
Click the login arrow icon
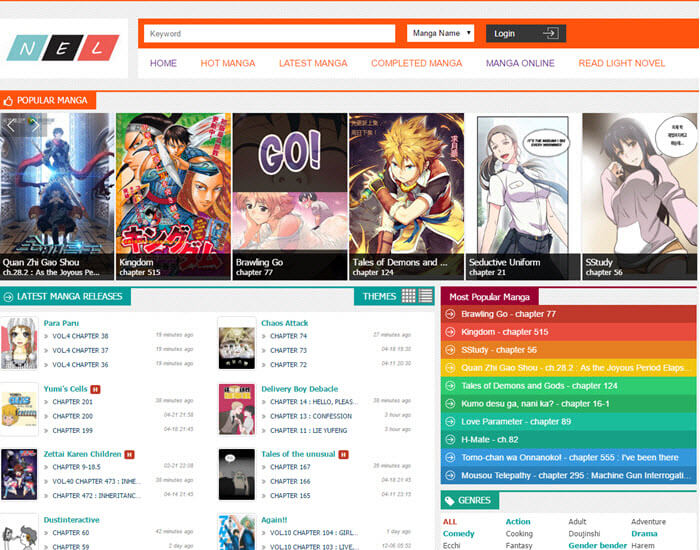coord(550,33)
